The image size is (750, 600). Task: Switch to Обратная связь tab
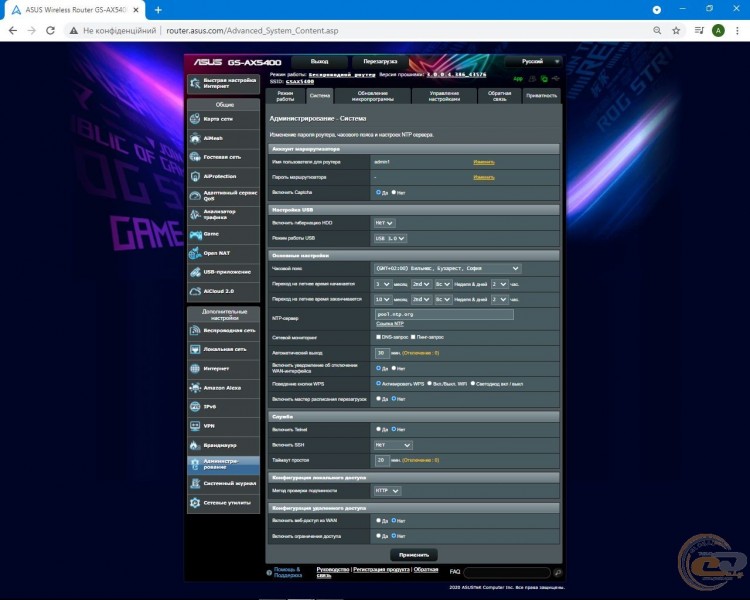tap(499, 96)
